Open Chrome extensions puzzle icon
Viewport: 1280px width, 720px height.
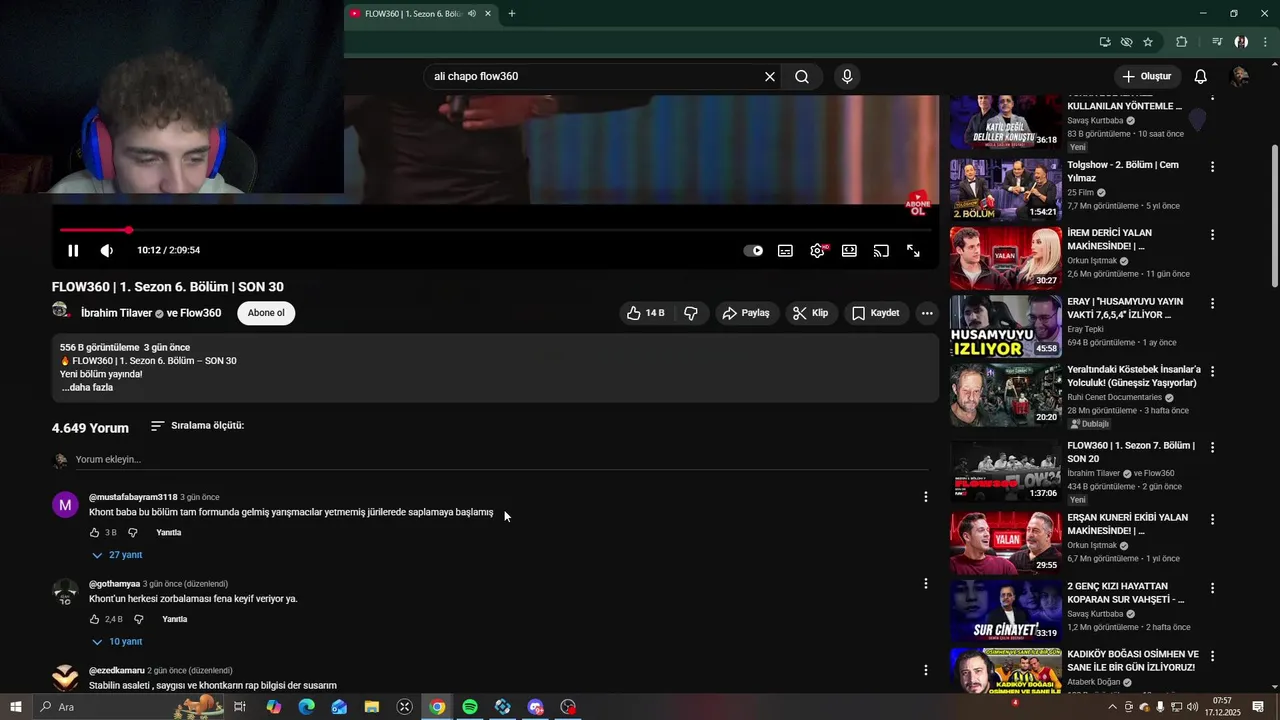pos(1182,42)
